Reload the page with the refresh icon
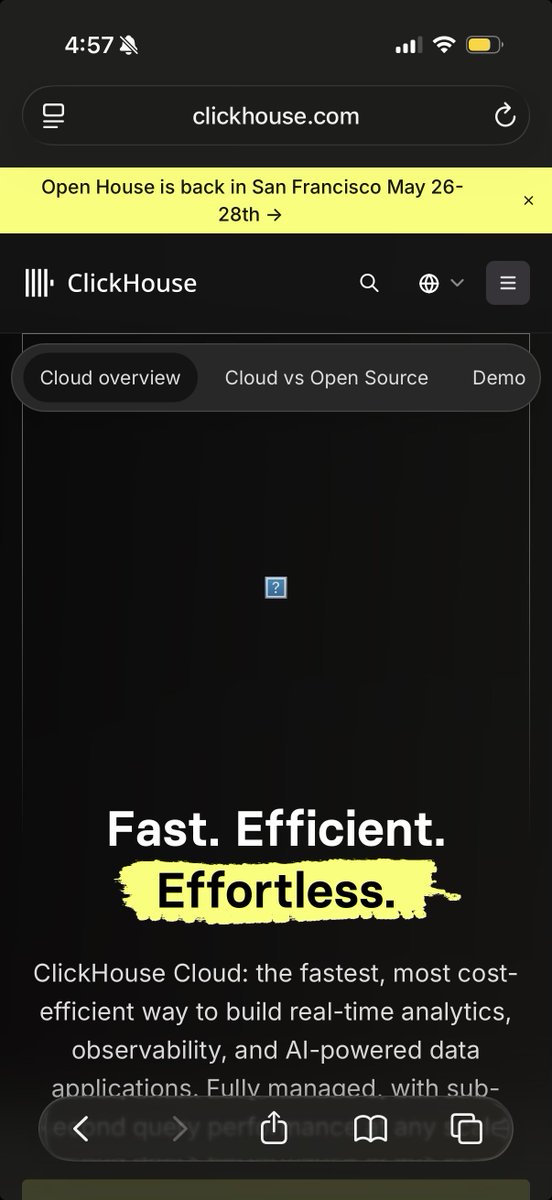 pyautogui.click(x=505, y=116)
